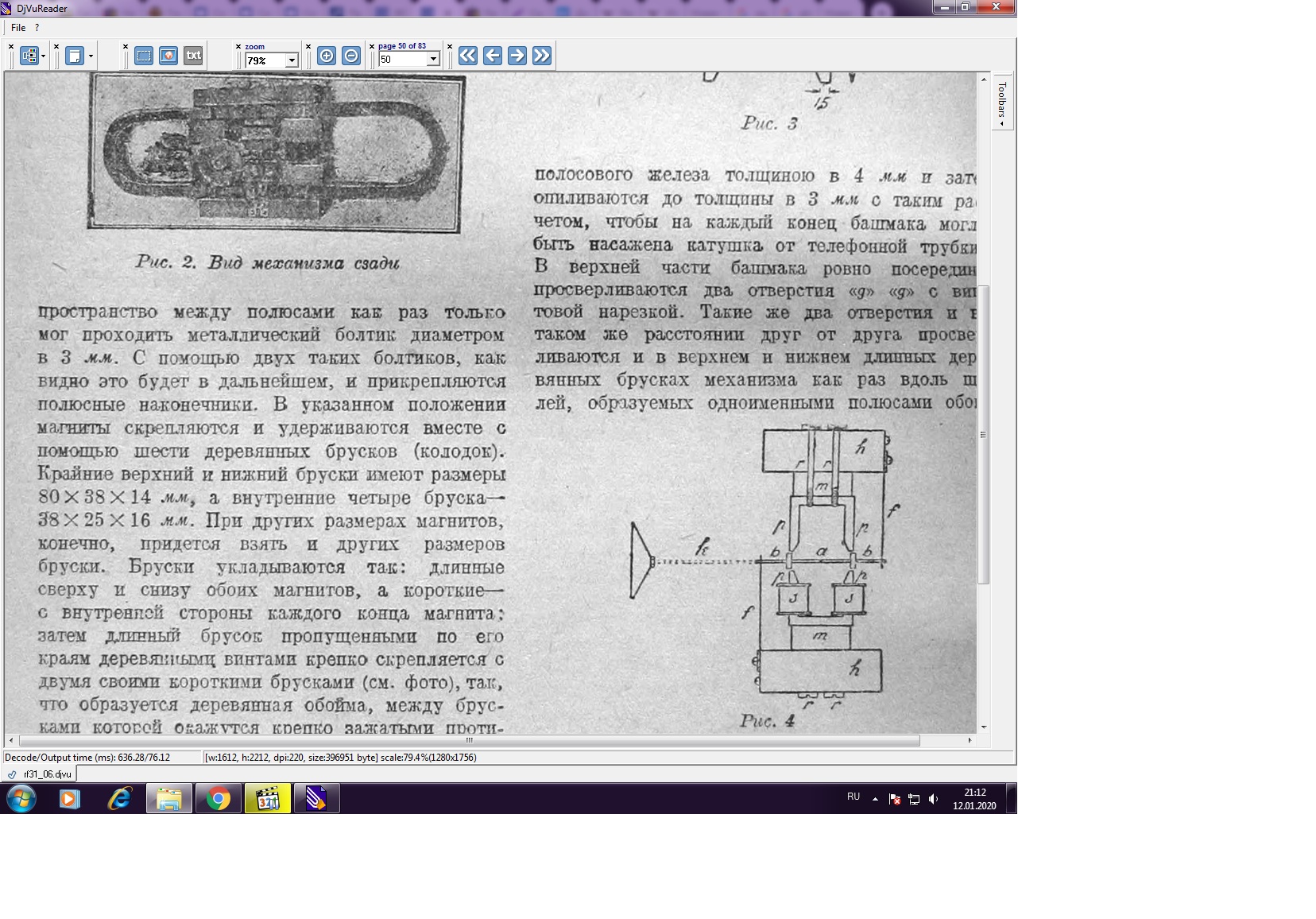Click the vertical scrollbar up arrow
Screen dimensions: 1316x919
pyautogui.click(x=984, y=79)
